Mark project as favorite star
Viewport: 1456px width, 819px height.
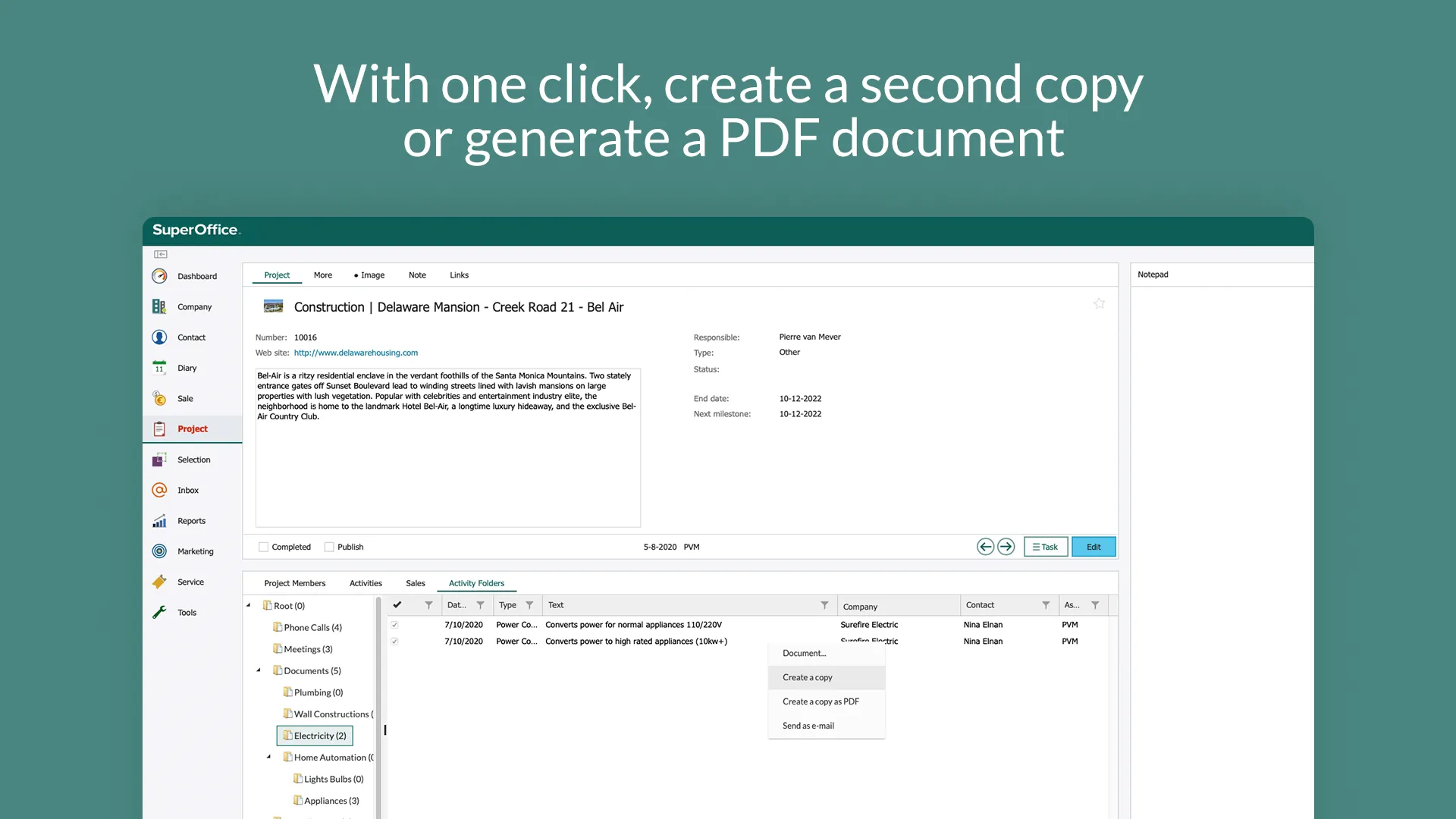(x=1099, y=303)
